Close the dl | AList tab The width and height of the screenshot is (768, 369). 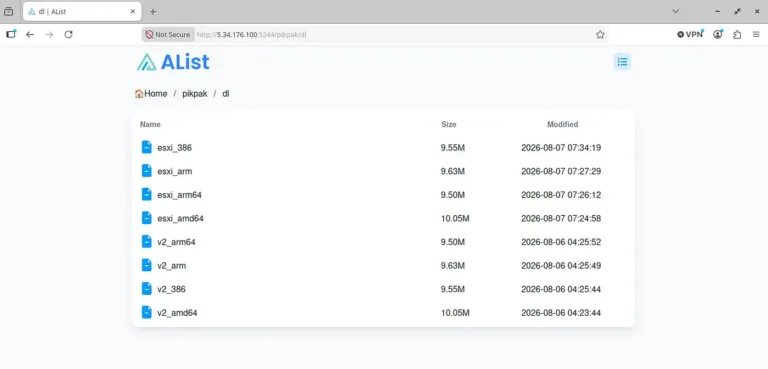[132, 11]
